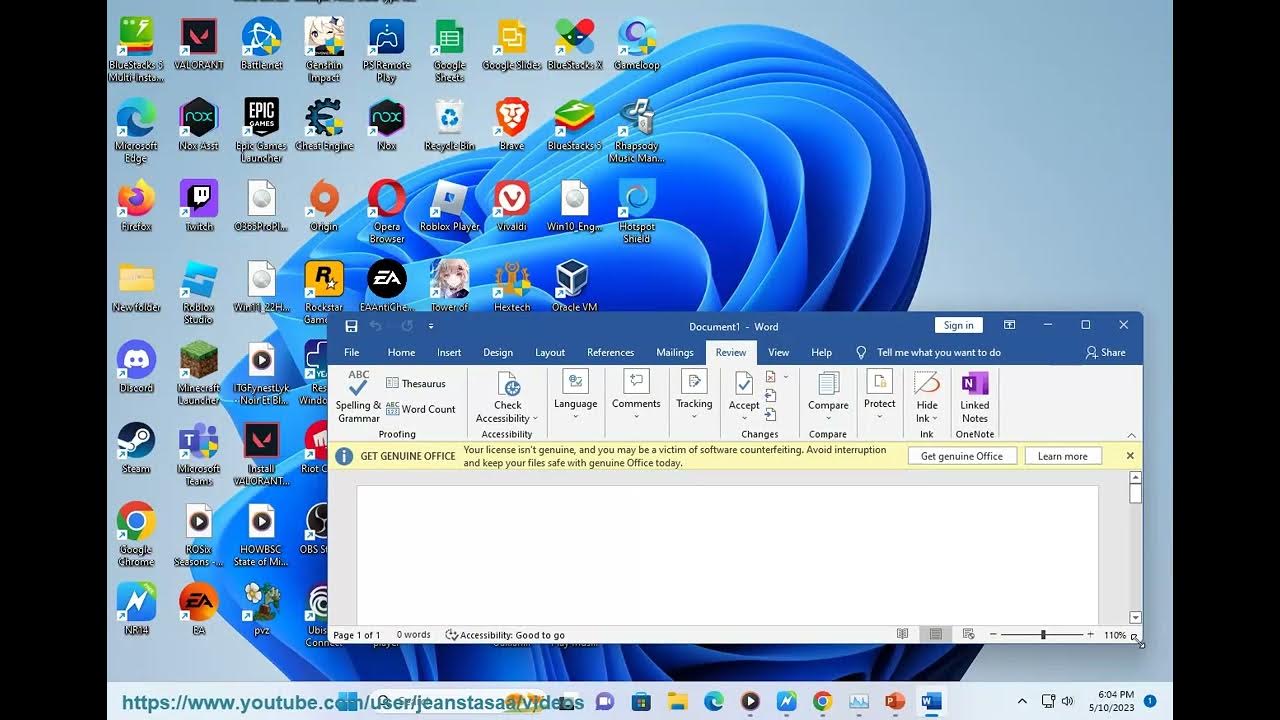Open the Help ribbon tab

point(821,352)
